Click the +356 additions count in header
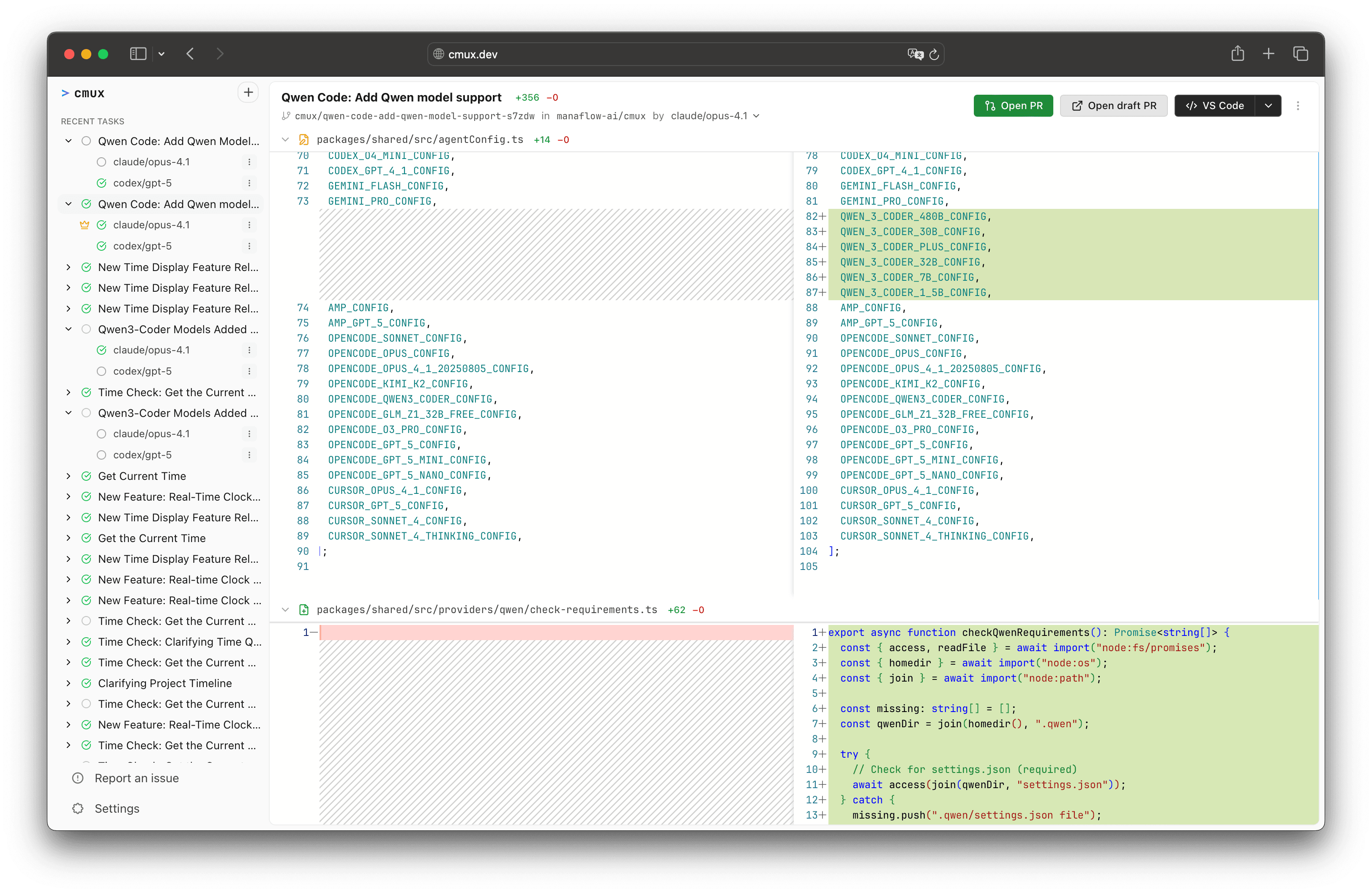1372x893 pixels. (527, 98)
